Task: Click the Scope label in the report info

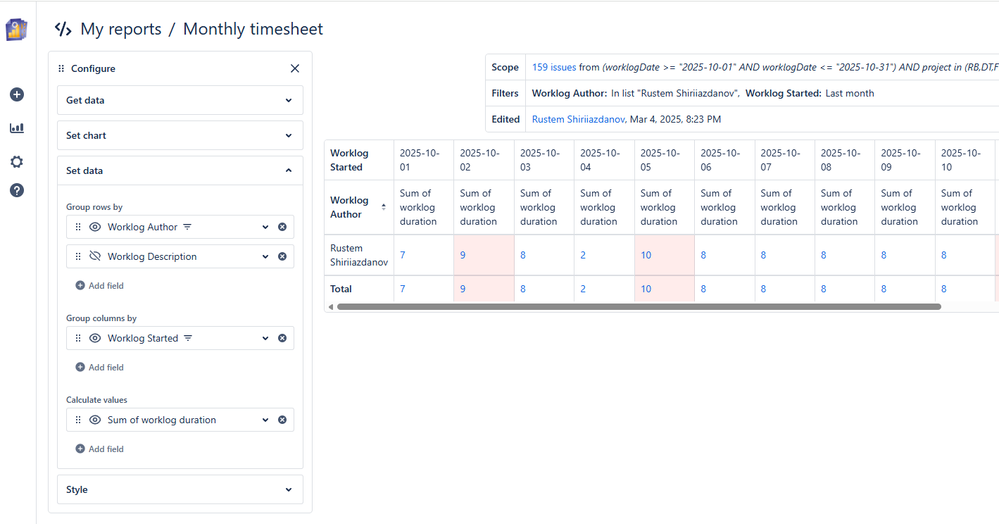Action: coord(505,67)
